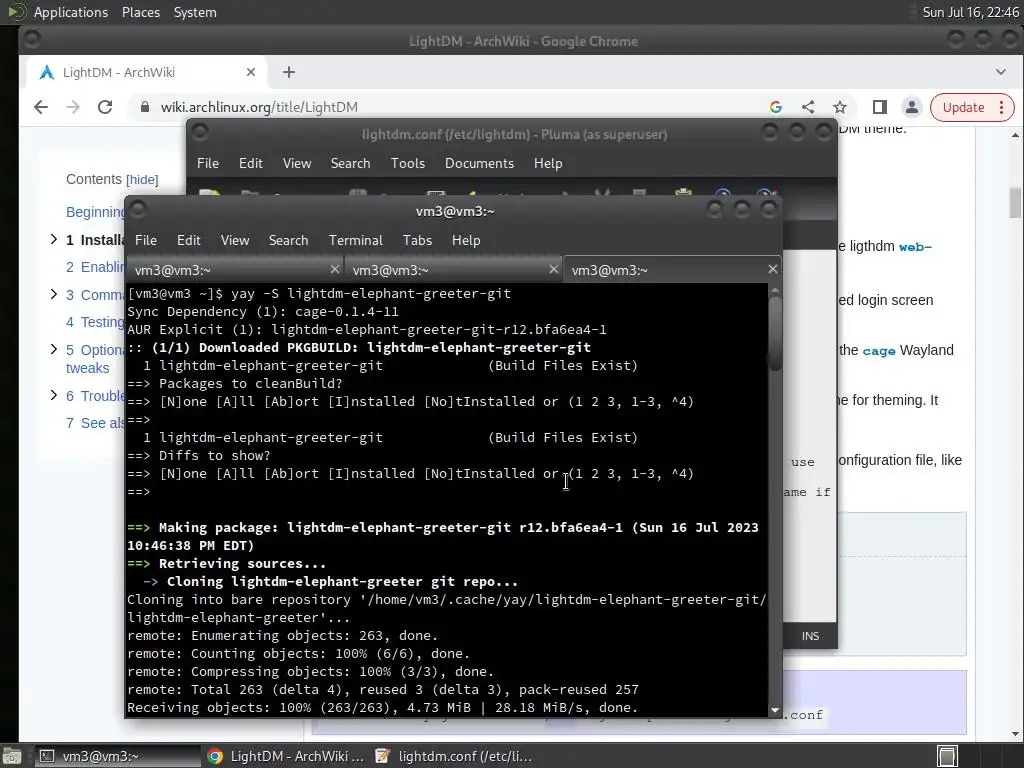Open Pluma Tools menu
The width and height of the screenshot is (1024, 768).
[x=408, y=163]
